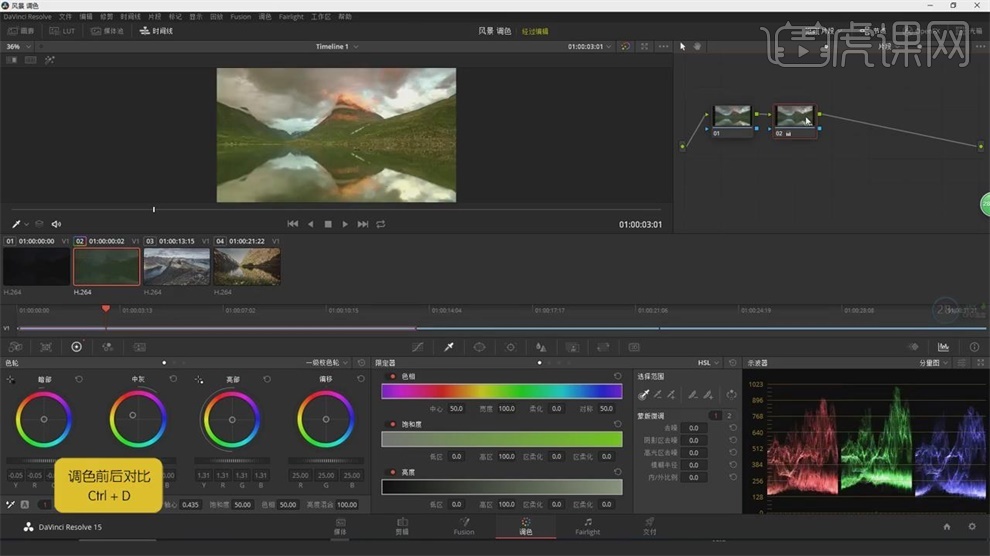990x556 pixels.
Task: Open the scopes palette icon
Action: tap(942, 347)
